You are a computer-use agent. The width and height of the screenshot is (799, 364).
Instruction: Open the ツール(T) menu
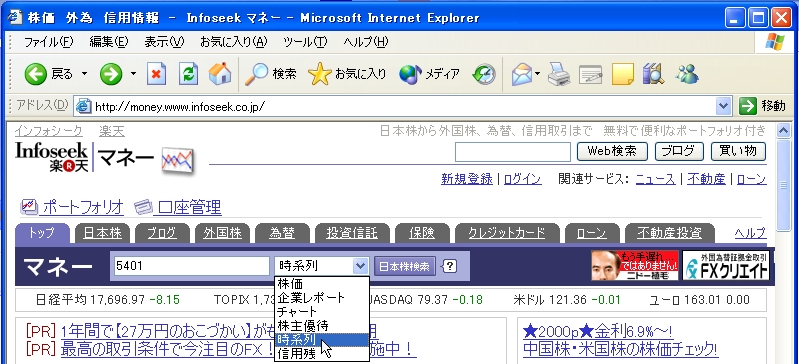click(x=305, y=42)
